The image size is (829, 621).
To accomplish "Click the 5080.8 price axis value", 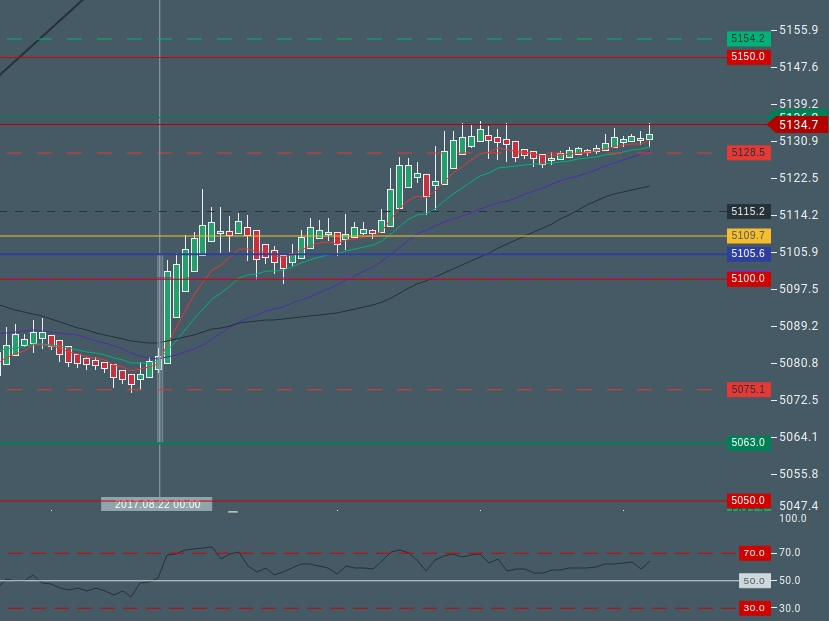I will (x=798, y=363).
